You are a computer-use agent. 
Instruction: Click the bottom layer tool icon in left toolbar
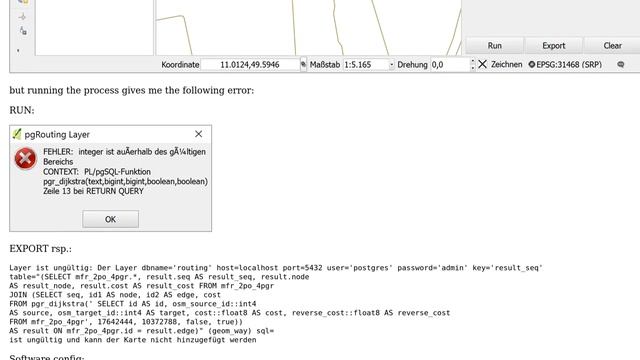coord(23,31)
